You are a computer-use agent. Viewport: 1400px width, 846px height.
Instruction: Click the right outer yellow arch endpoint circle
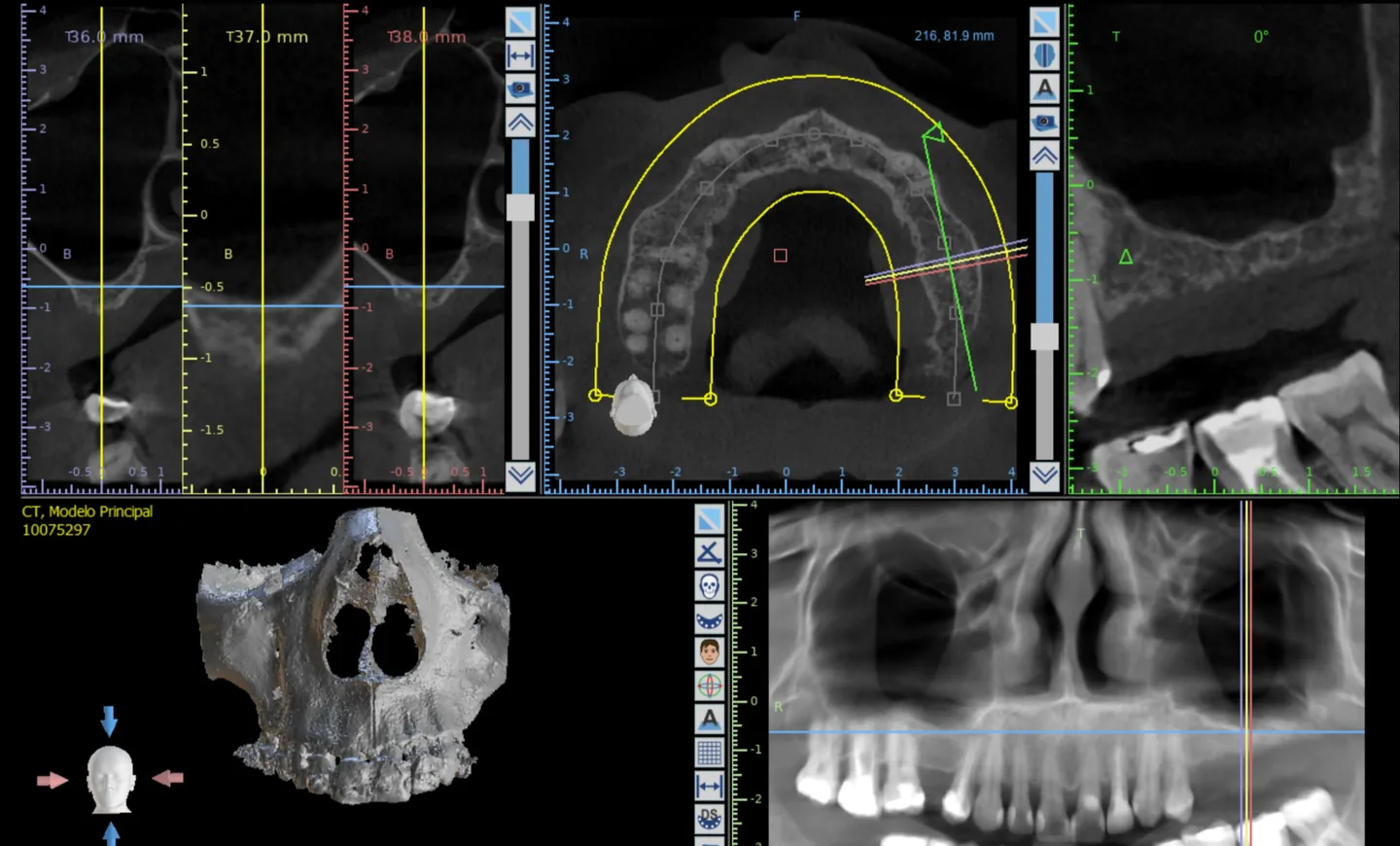[1011, 402]
